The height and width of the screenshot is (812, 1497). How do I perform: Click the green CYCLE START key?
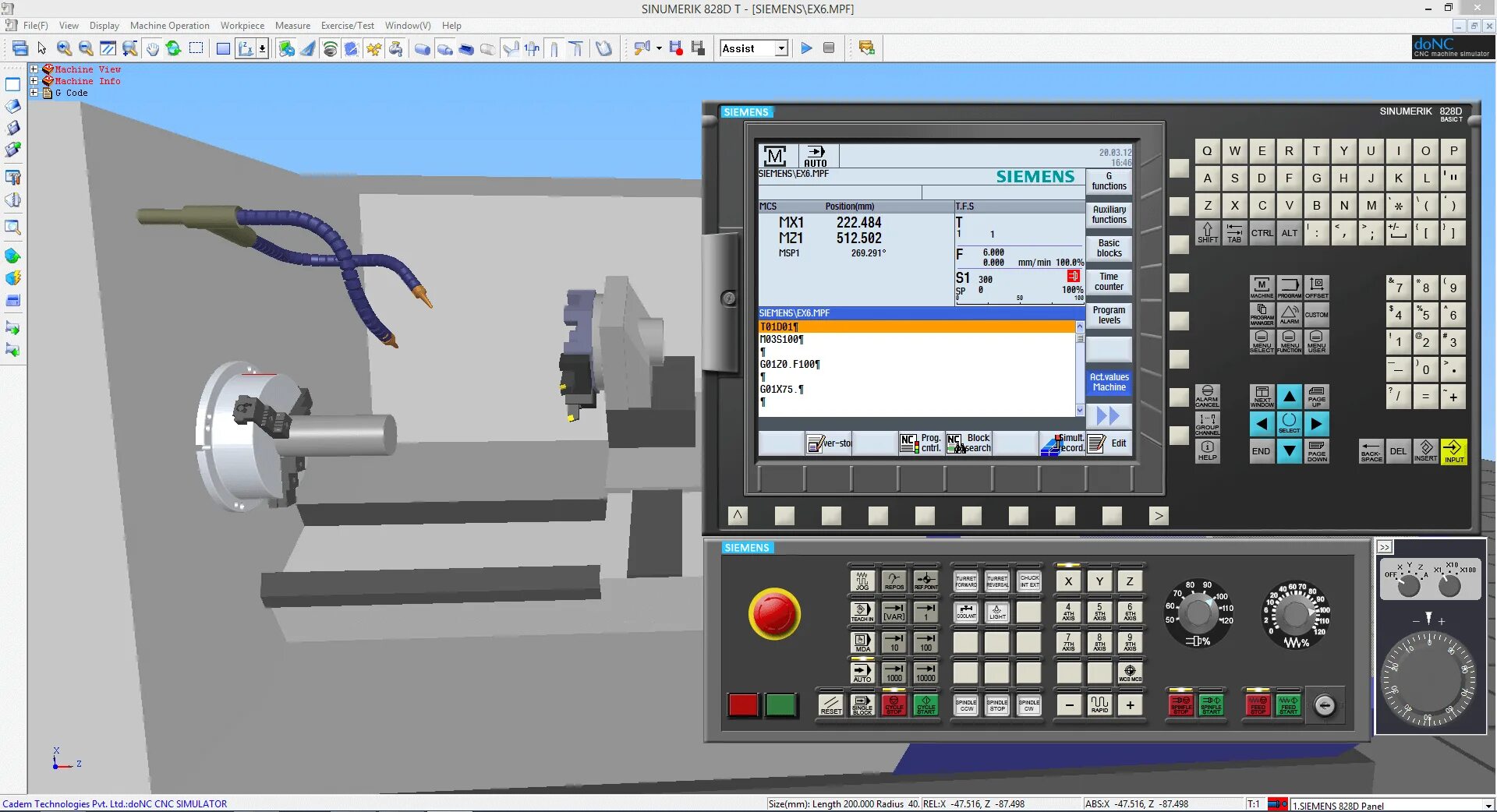point(925,704)
